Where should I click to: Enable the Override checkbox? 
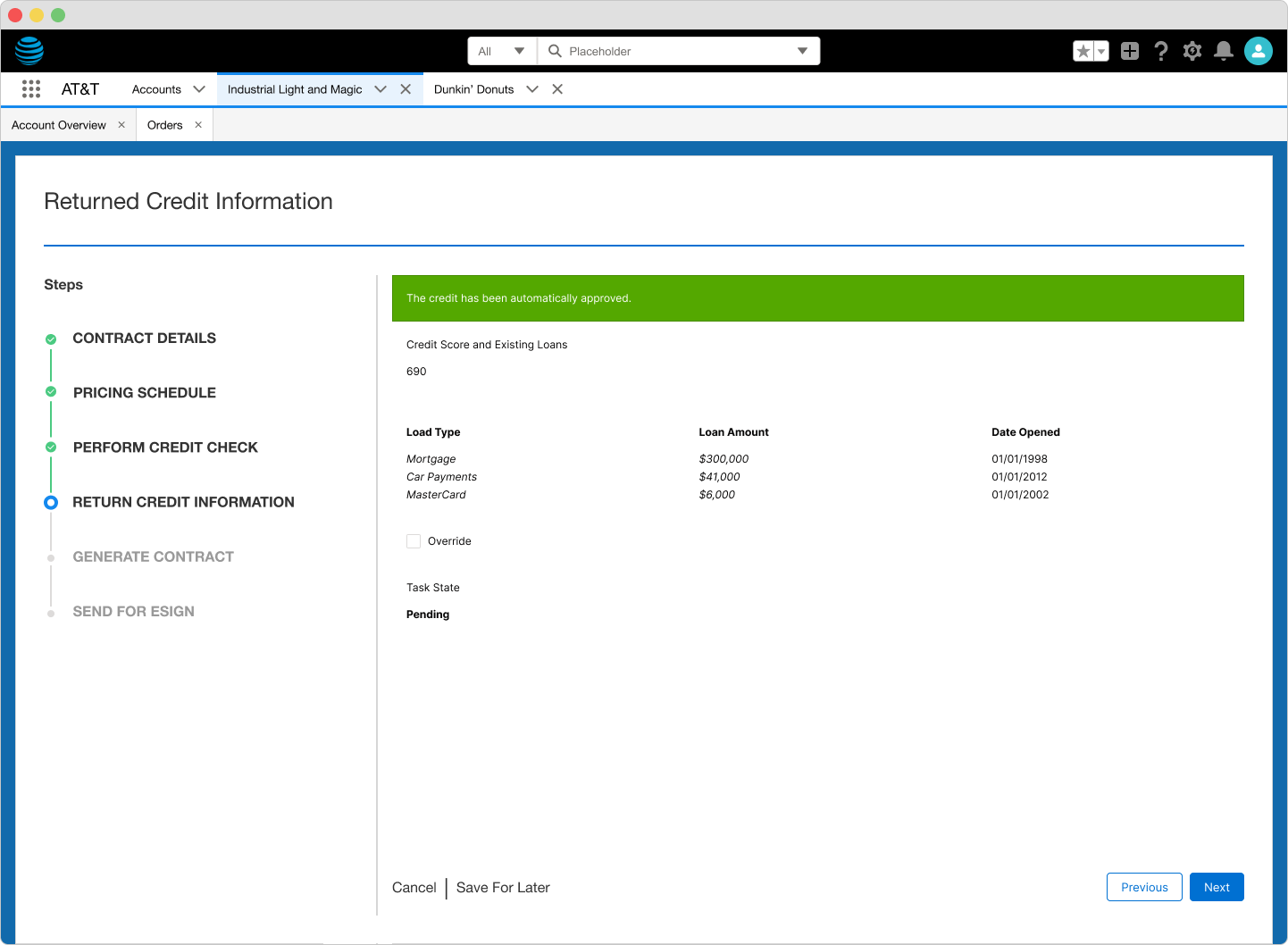pos(414,541)
